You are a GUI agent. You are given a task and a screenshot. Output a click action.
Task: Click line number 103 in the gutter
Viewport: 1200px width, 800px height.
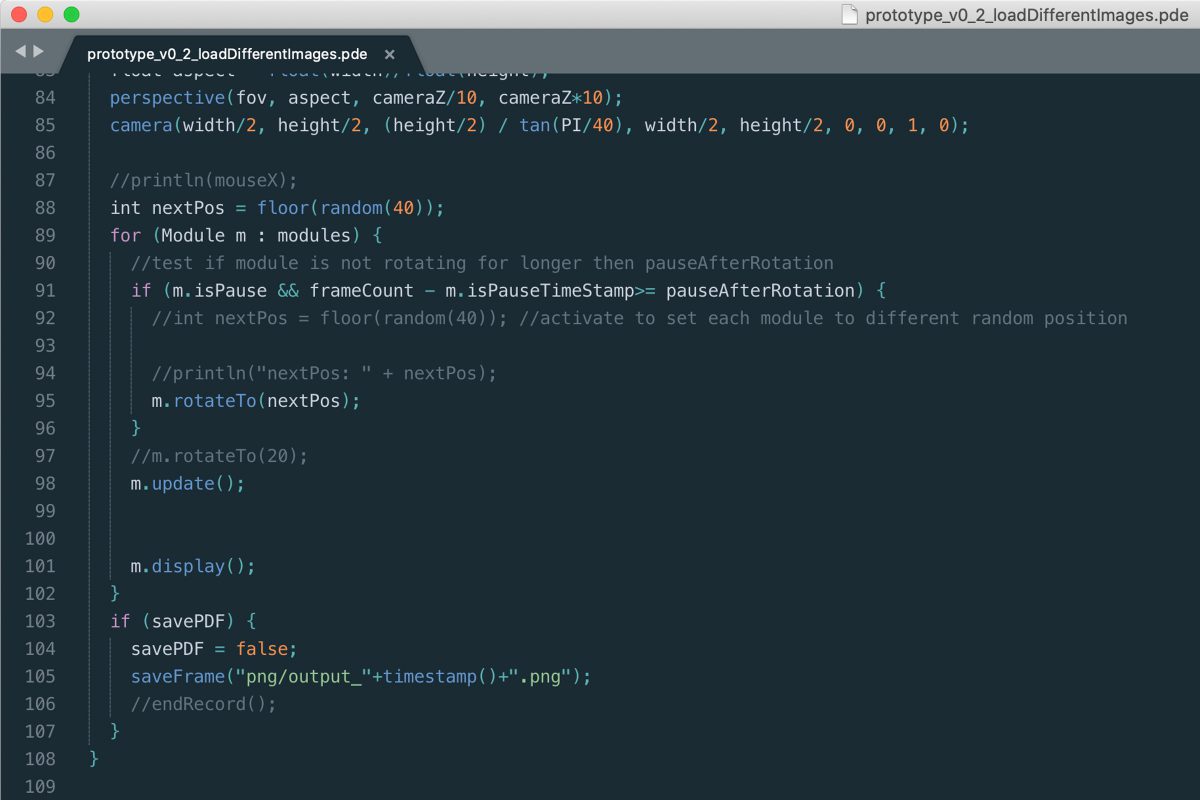pyautogui.click(x=40, y=621)
